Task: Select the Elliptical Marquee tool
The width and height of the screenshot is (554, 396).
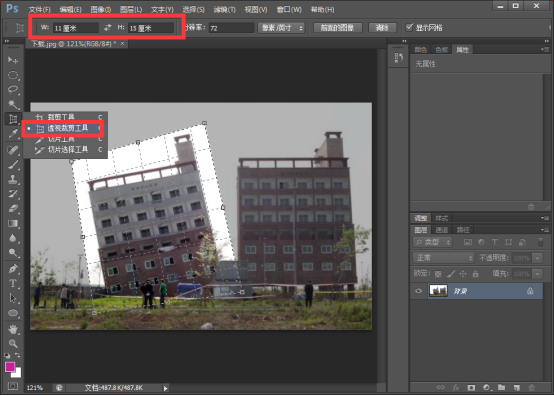Action: pos(13,75)
